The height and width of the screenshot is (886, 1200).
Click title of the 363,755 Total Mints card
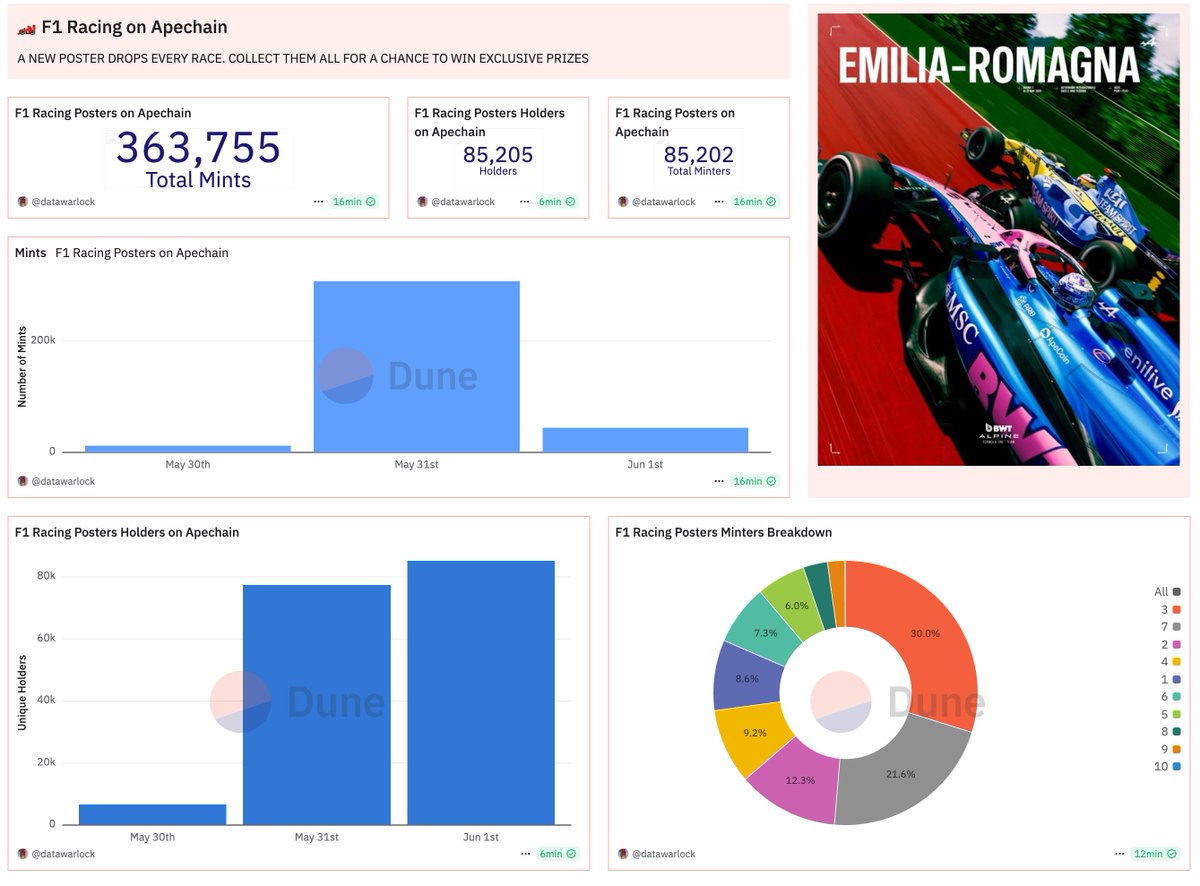coord(103,113)
